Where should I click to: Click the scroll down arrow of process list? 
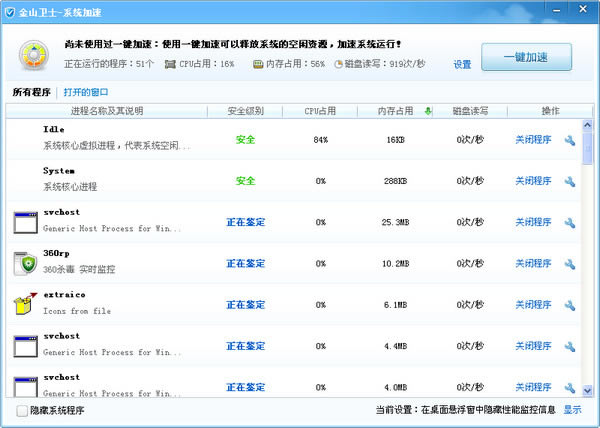point(587,388)
